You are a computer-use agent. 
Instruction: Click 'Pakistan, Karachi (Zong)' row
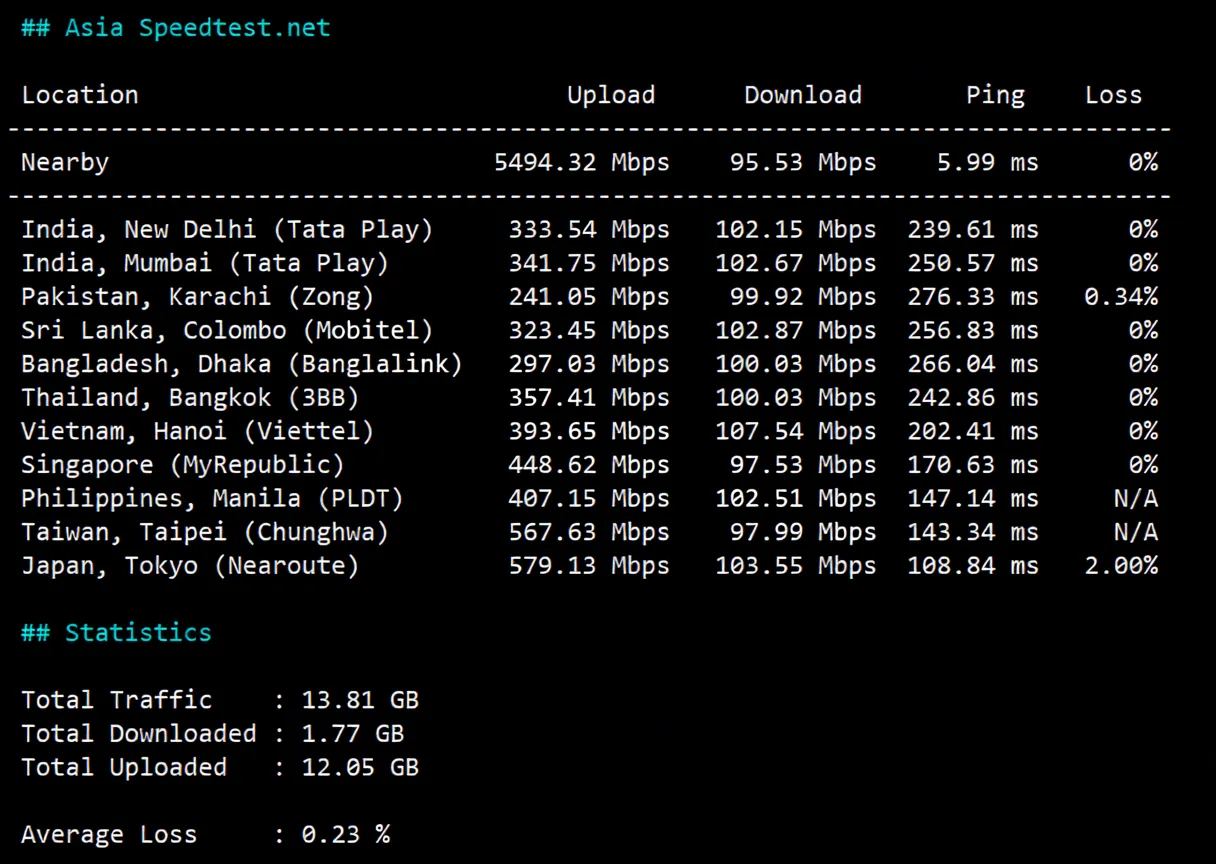590,296
